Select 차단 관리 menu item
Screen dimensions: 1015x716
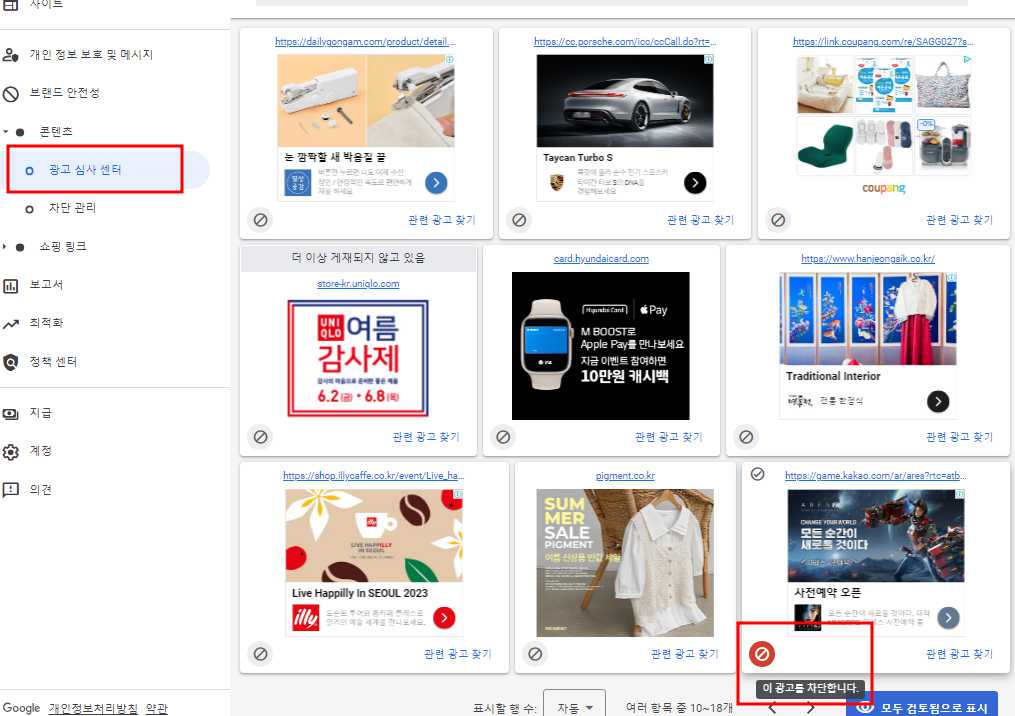coord(72,208)
